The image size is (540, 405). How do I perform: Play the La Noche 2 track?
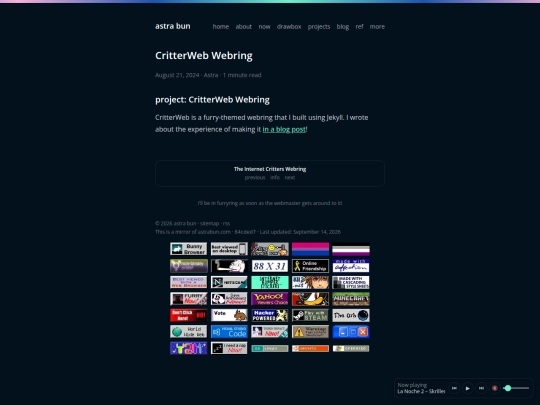tap(467, 388)
